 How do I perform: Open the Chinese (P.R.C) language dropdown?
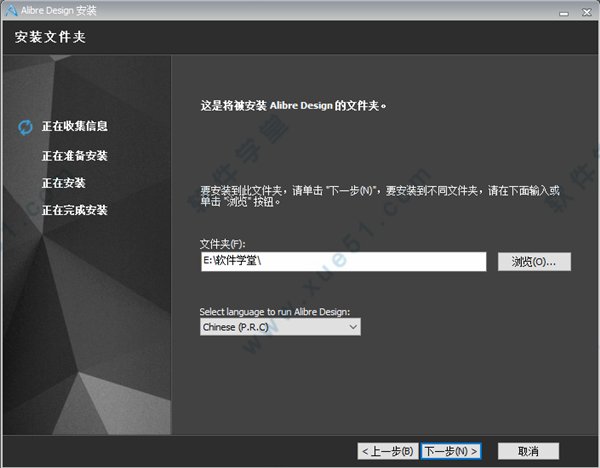280,327
